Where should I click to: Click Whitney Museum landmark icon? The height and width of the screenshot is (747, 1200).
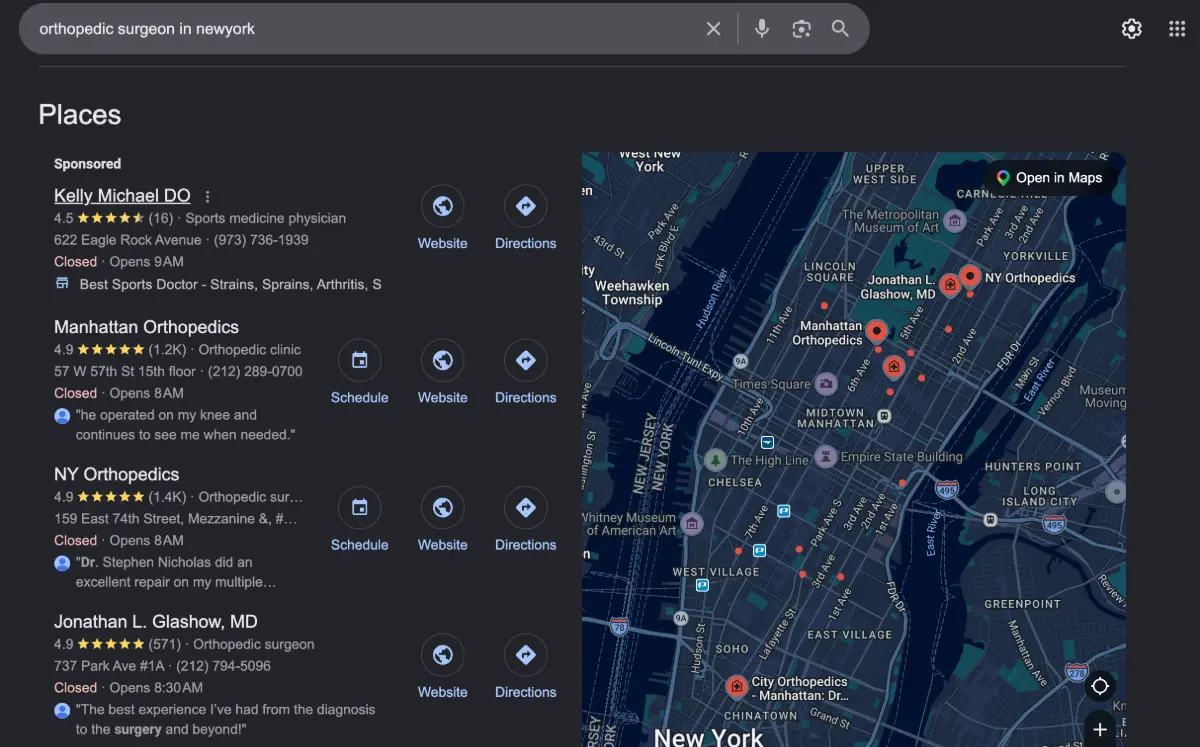click(691, 523)
